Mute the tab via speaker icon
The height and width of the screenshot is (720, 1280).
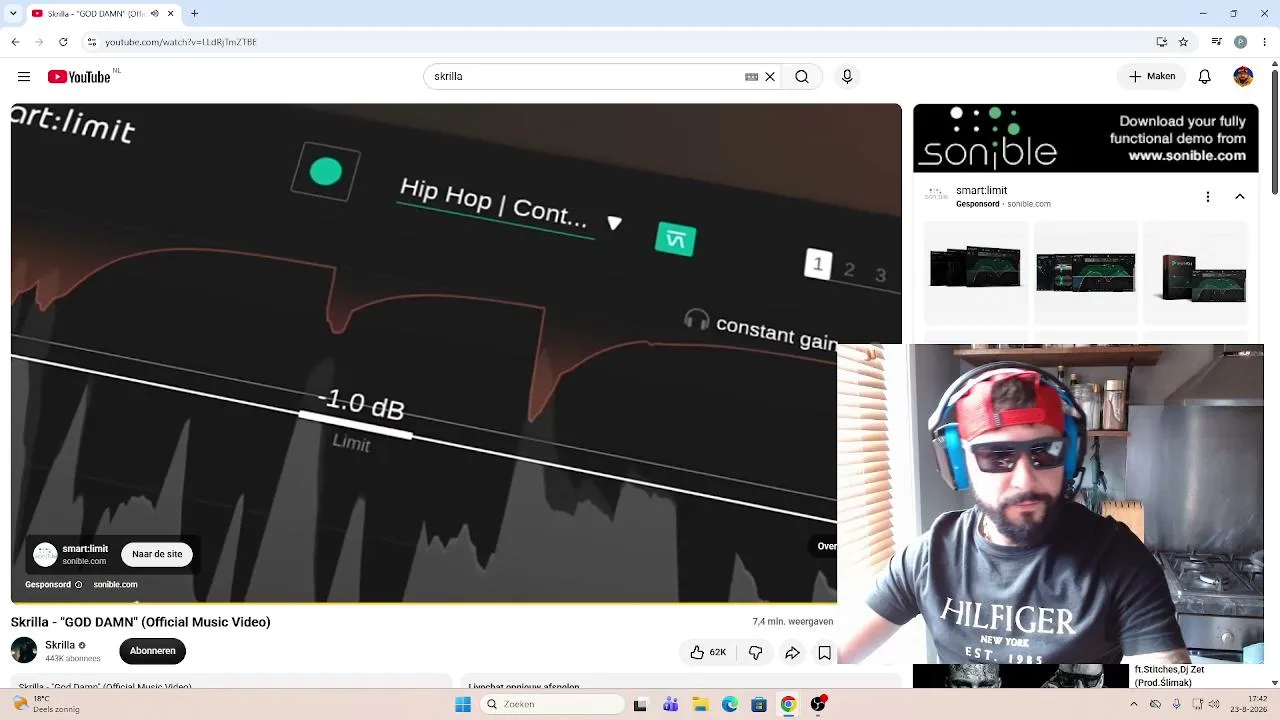click(x=154, y=14)
